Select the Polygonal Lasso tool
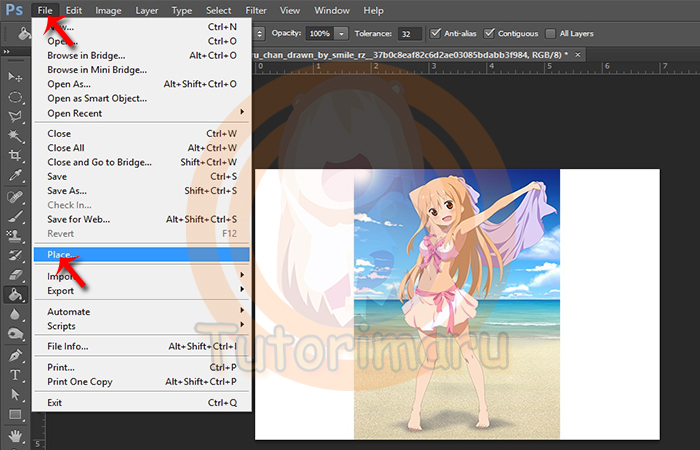This screenshot has height=450, width=700. pos(15,117)
